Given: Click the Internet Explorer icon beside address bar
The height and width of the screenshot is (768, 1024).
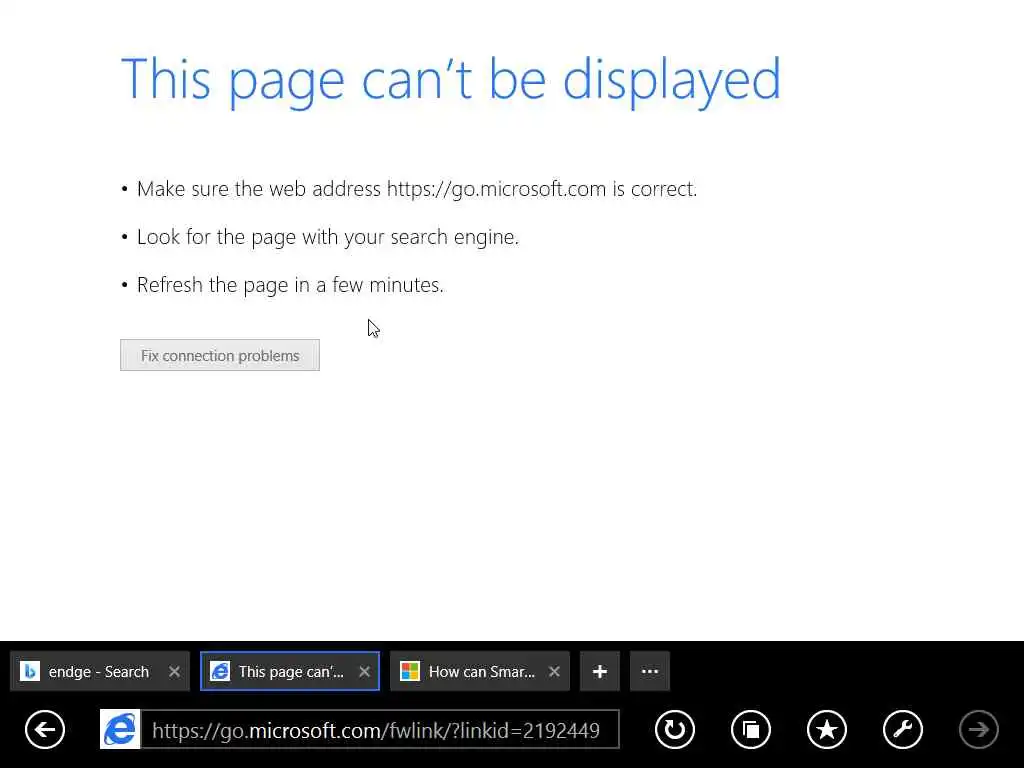Looking at the screenshot, I should [120, 729].
